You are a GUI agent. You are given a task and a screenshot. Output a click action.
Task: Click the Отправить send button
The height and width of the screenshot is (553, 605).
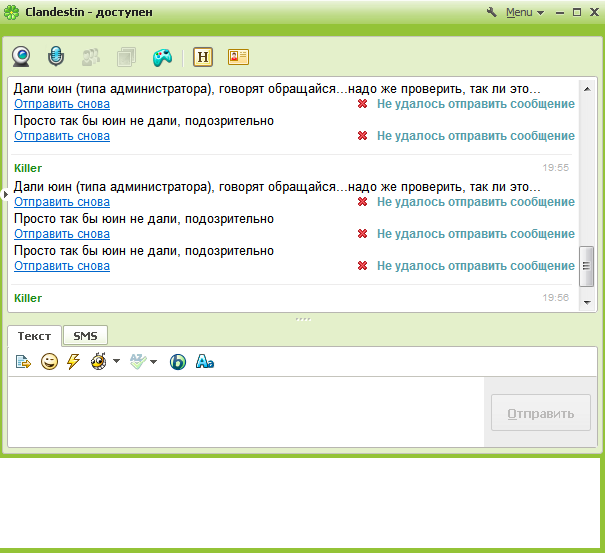coord(541,413)
